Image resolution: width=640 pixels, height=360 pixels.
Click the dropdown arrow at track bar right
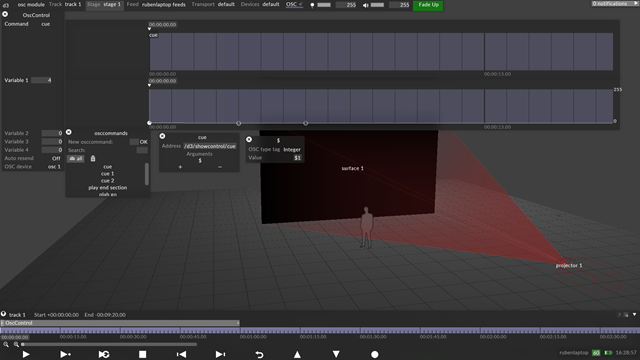coord(634,315)
